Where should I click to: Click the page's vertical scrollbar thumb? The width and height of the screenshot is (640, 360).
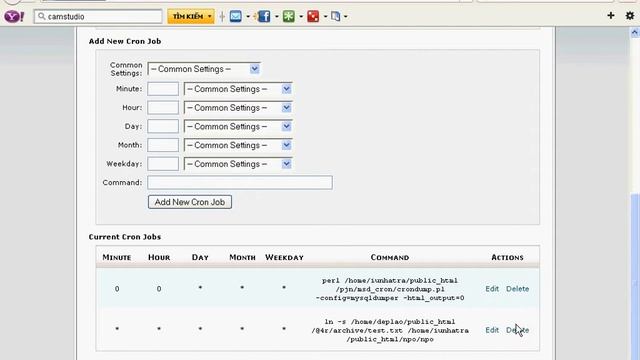(635, 278)
